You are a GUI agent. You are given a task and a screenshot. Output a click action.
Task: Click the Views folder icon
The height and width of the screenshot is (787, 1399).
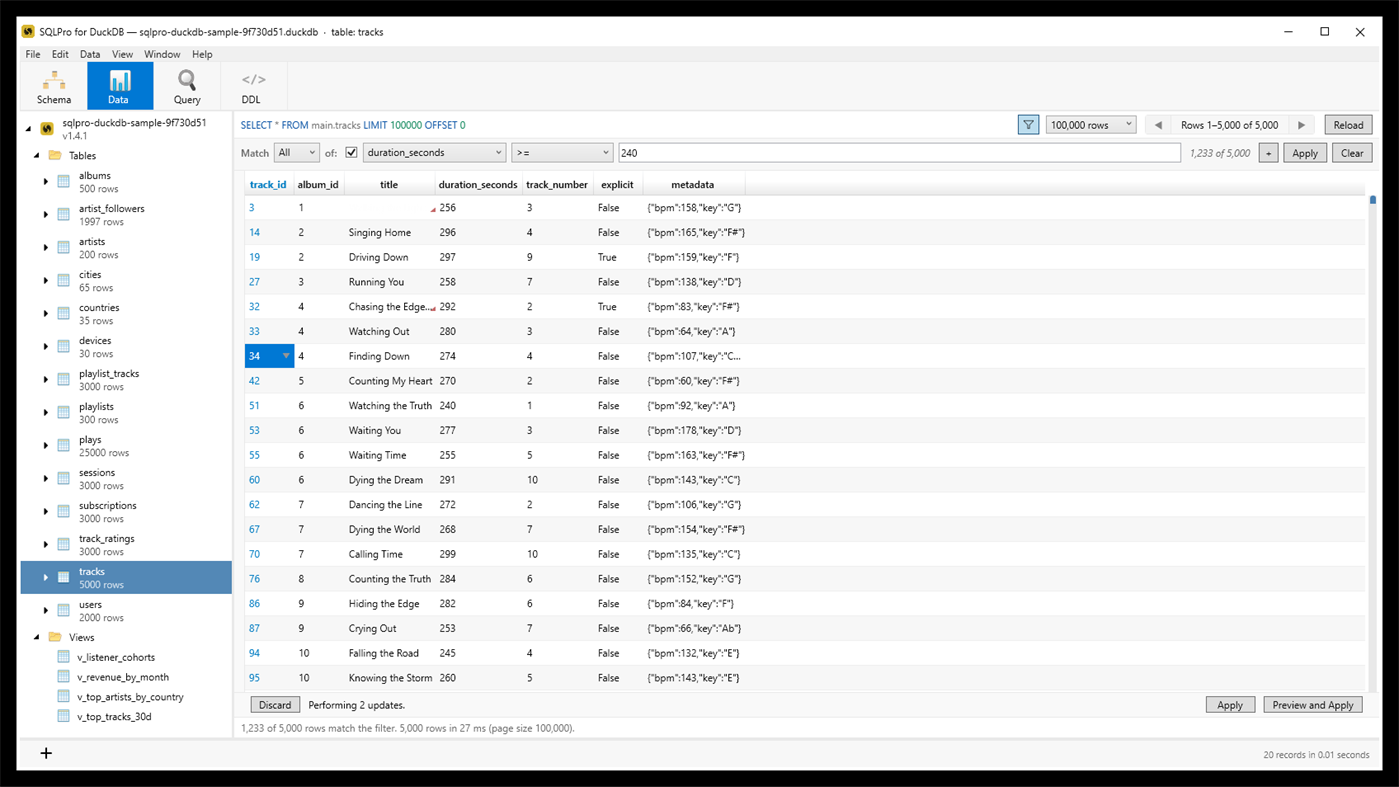pyautogui.click(x=55, y=637)
